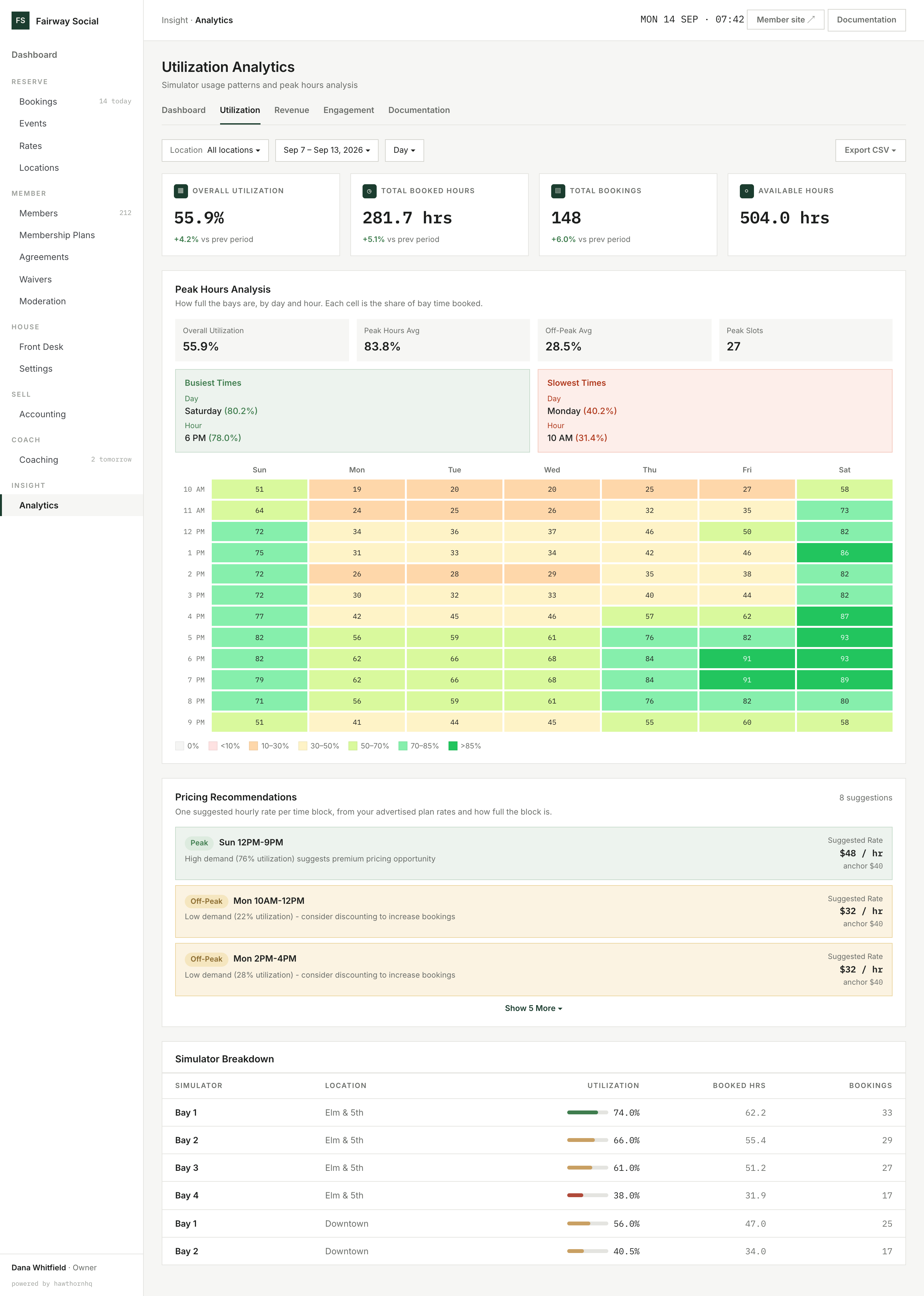Select the Mon 2PM-4PM Off-Peak recommendation
This screenshot has width=924, height=1296.
pyautogui.click(x=533, y=969)
